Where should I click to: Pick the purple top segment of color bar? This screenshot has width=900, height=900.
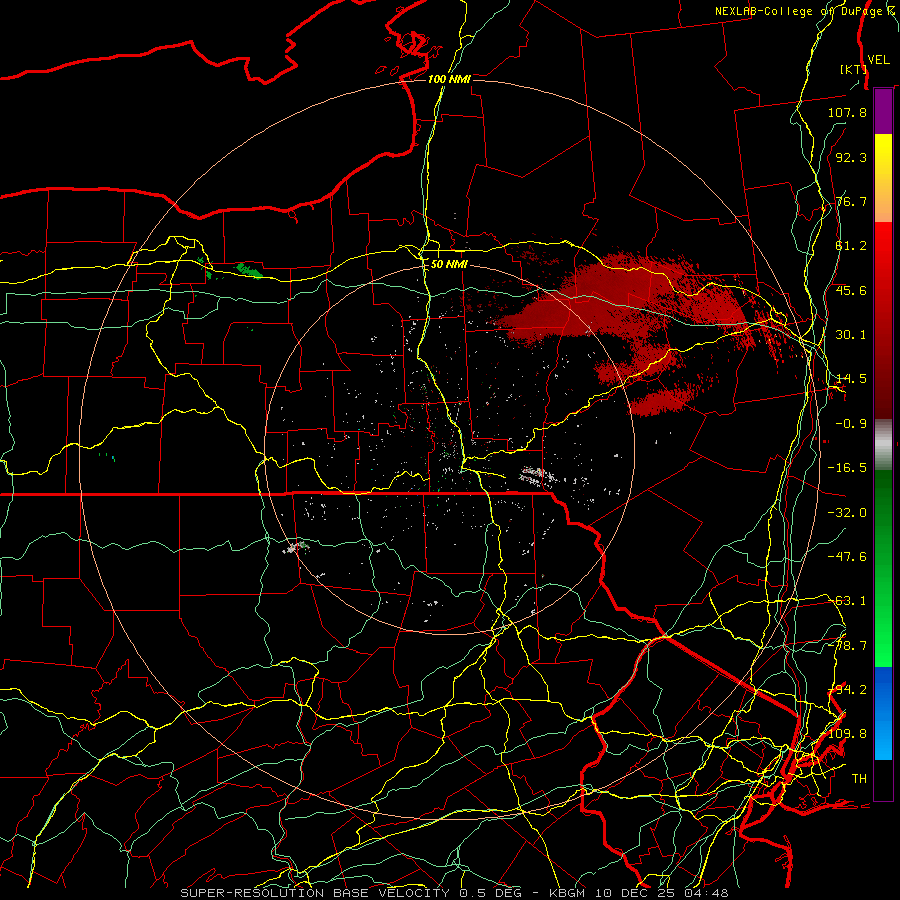coord(883,111)
